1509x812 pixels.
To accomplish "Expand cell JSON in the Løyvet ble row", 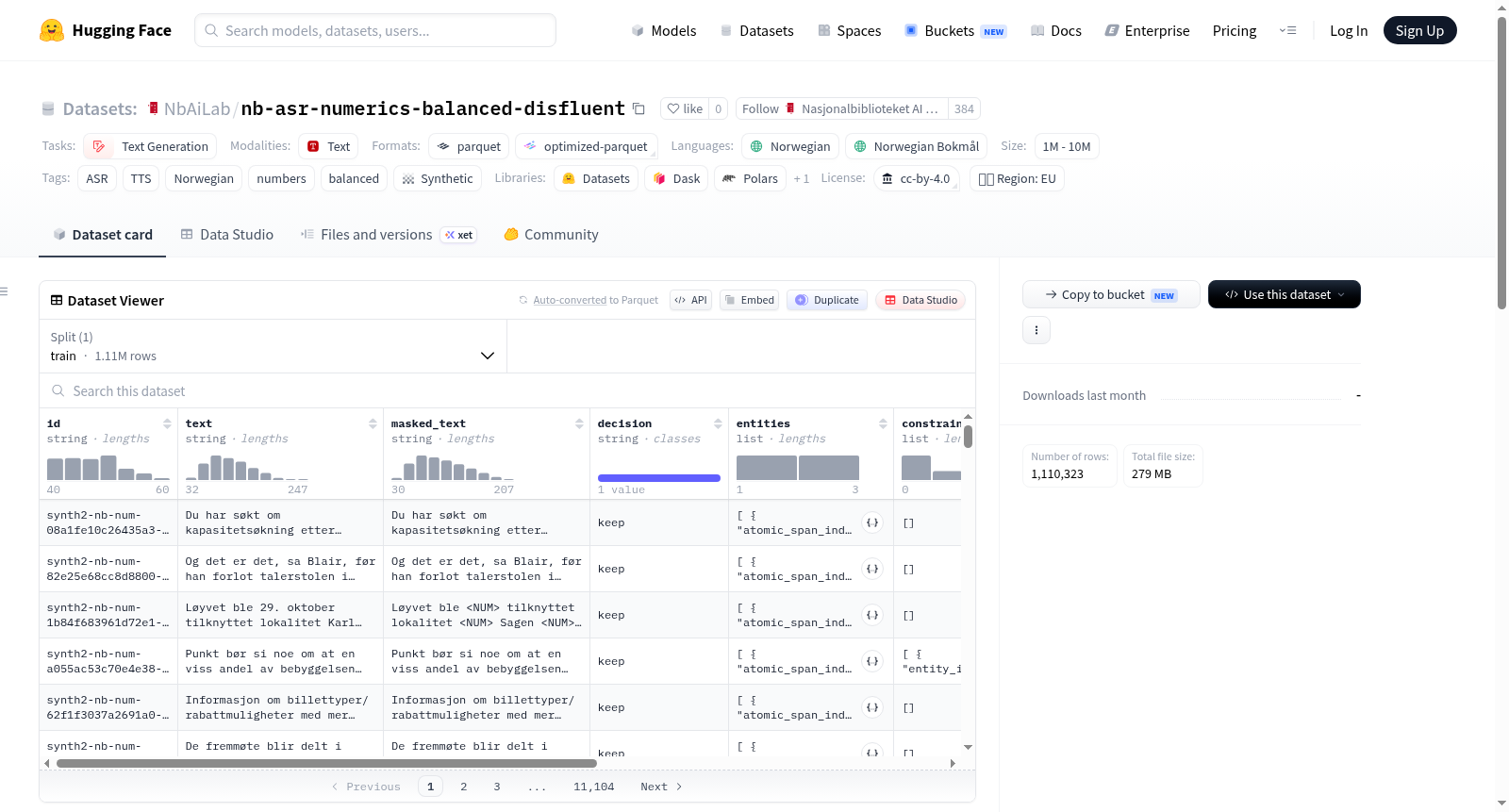I will coord(872,615).
